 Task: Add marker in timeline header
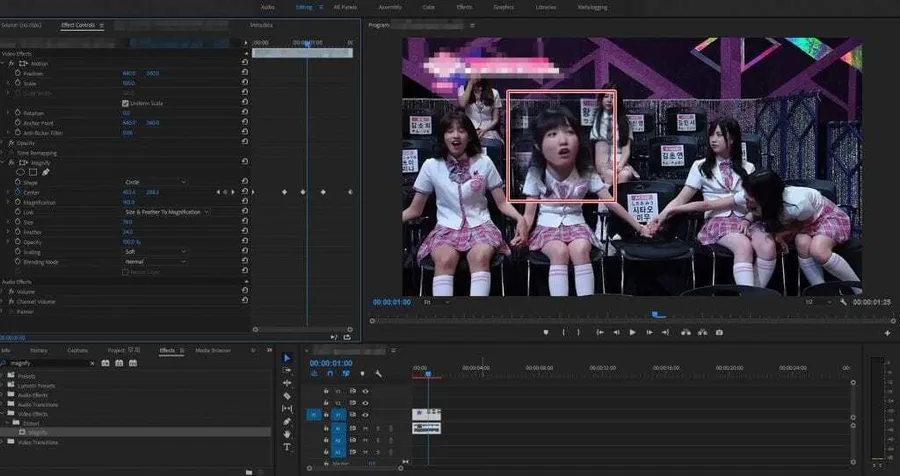click(x=362, y=374)
